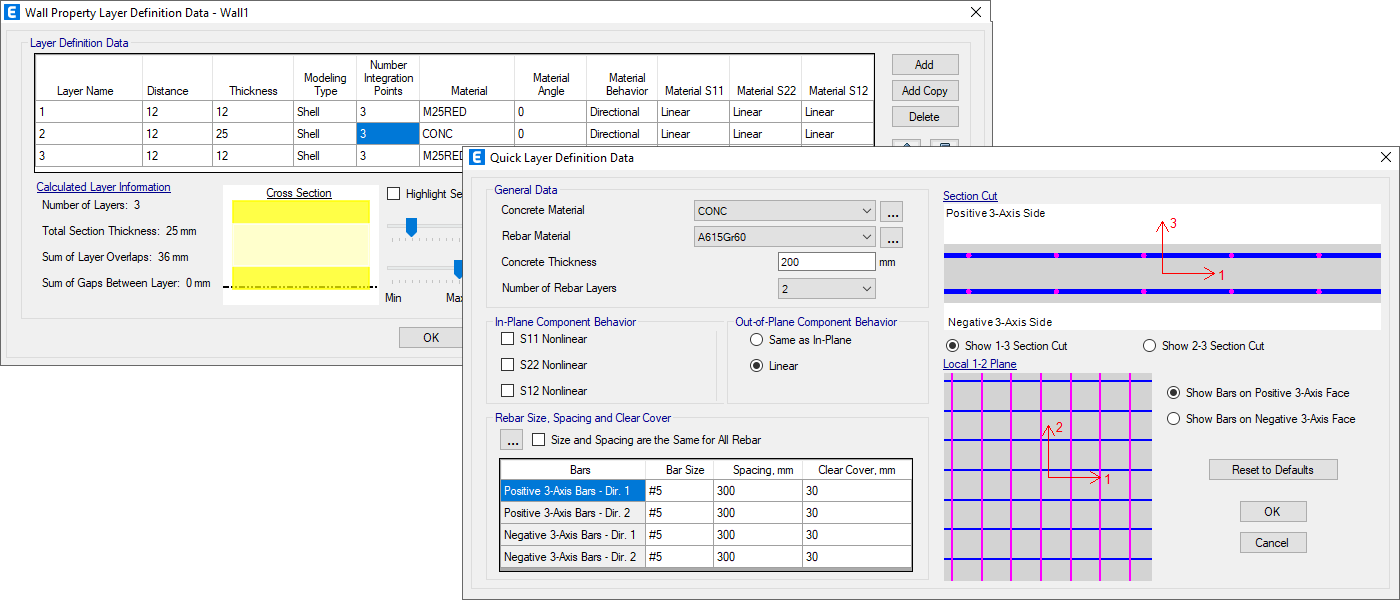
Task: Open the Concrete Material dropdown
Action: click(785, 211)
